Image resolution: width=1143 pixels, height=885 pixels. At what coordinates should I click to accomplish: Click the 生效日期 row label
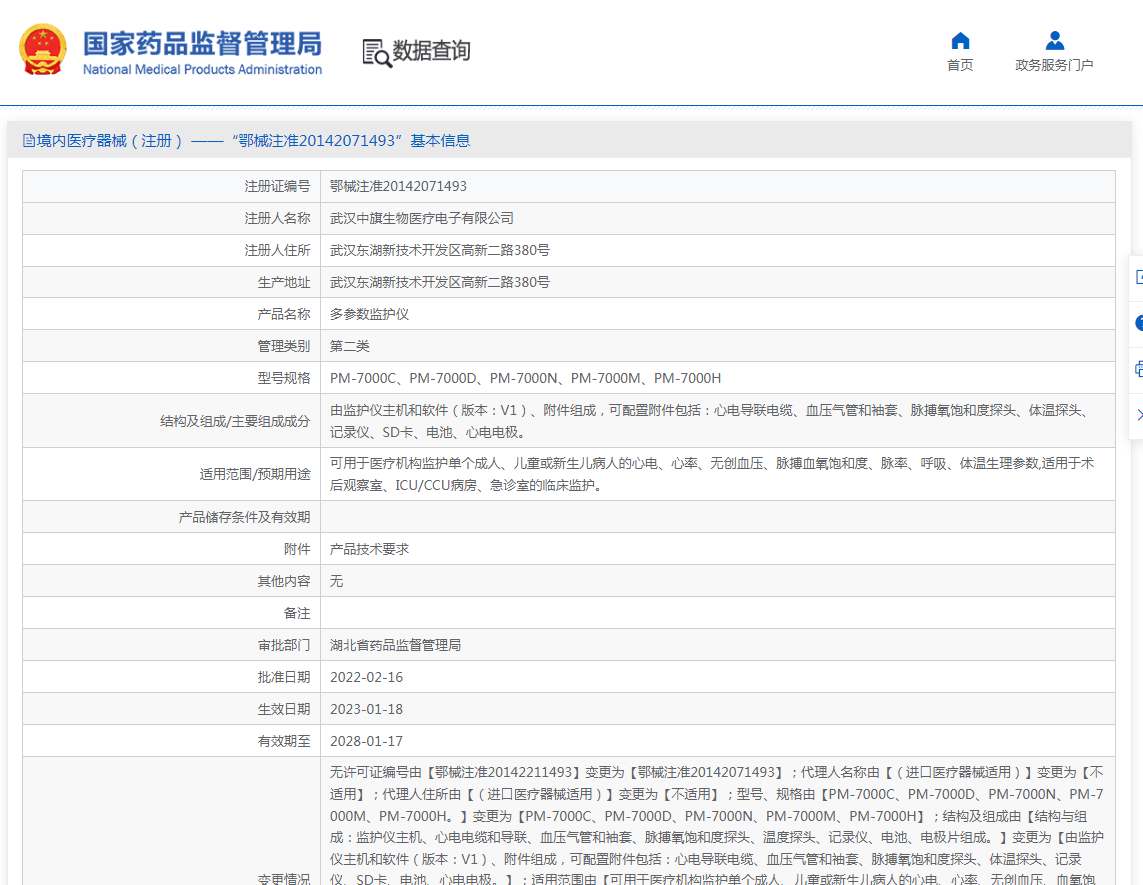click(284, 710)
